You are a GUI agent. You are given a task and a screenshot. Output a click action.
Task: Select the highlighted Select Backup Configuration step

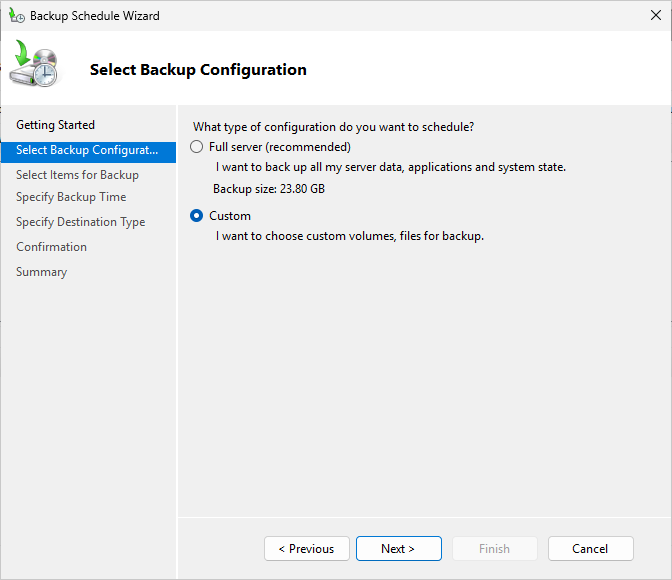click(87, 150)
